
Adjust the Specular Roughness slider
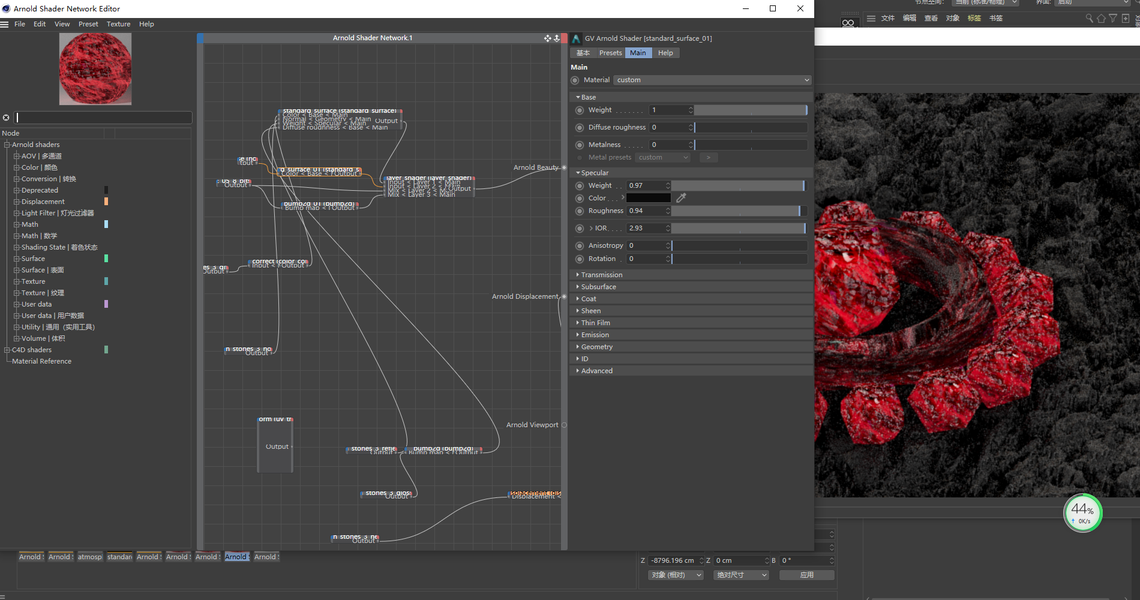click(x=739, y=211)
